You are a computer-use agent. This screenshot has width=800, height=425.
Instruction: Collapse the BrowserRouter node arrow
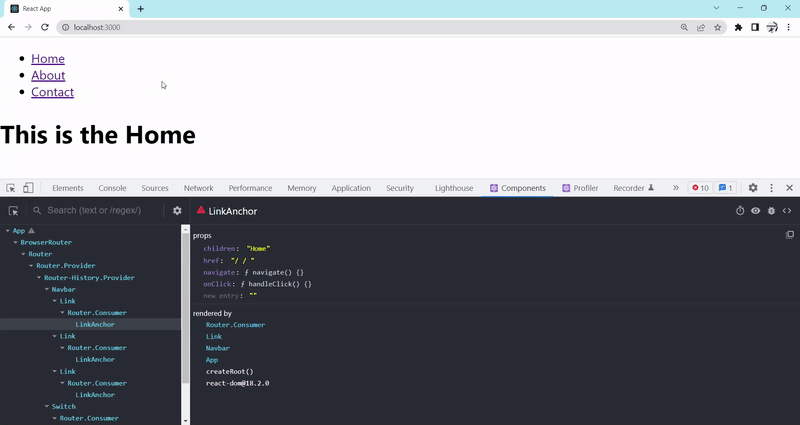16,242
